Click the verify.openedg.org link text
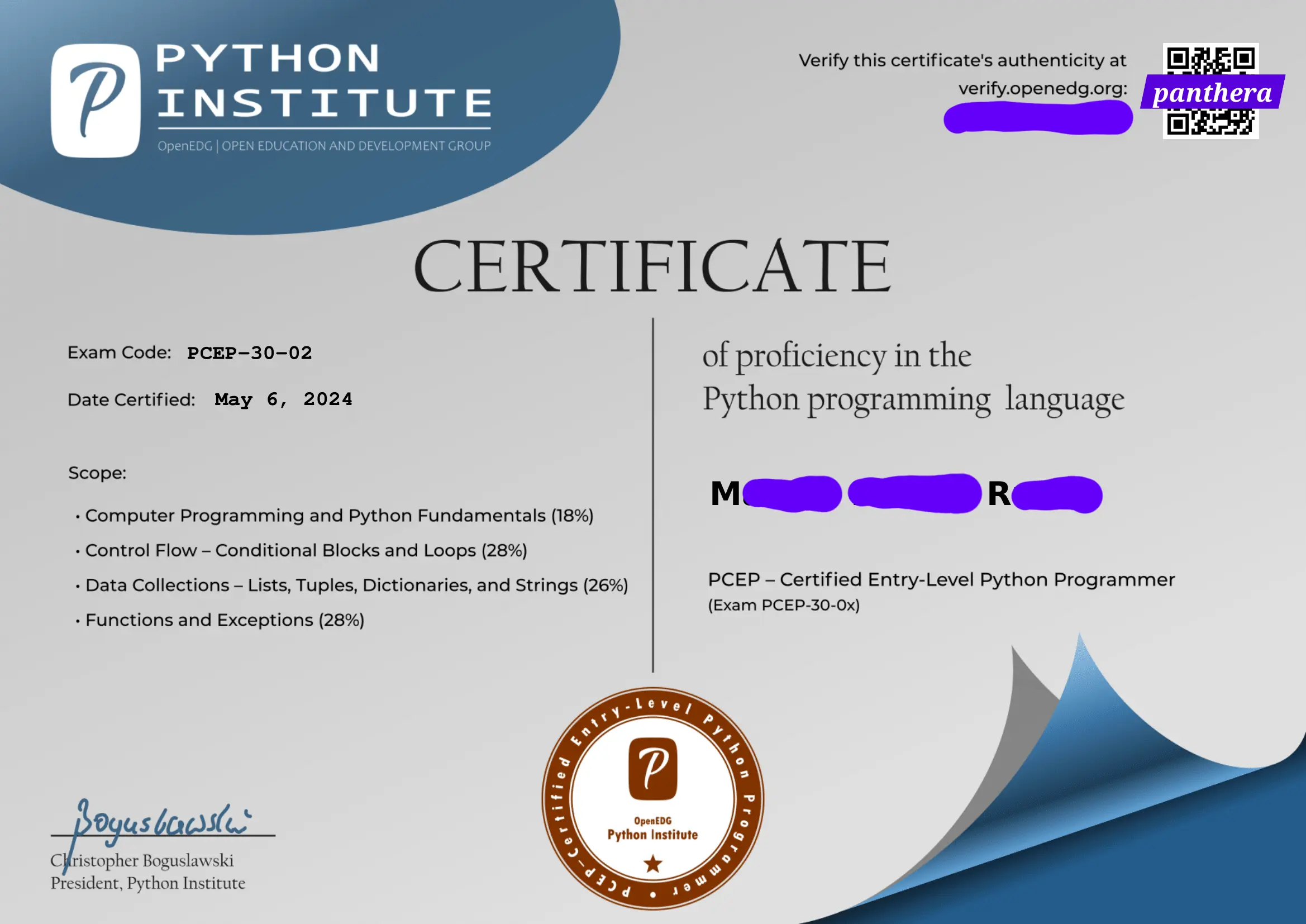 tap(1042, 89)
